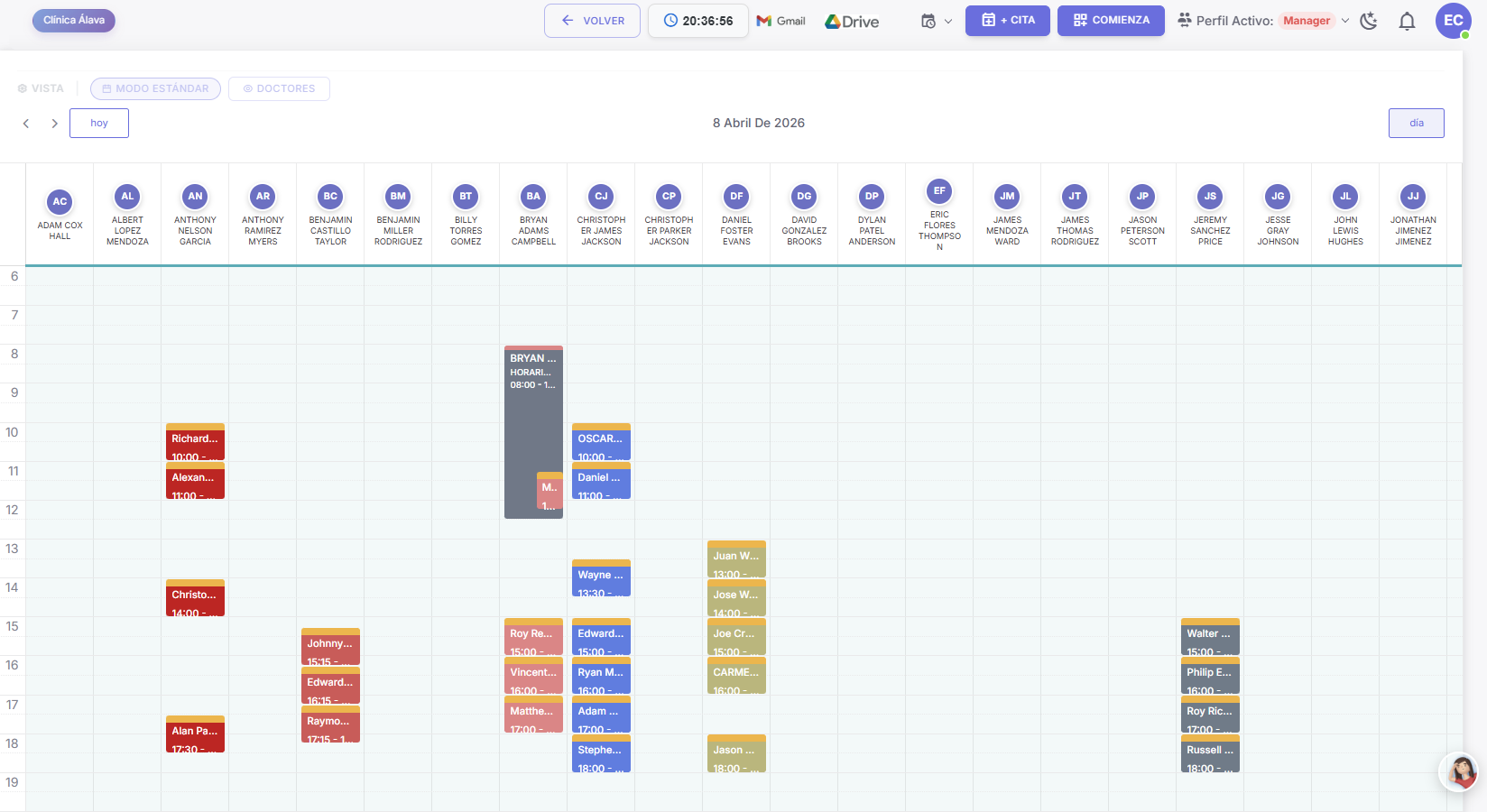Go to the previous day arrow
The image size is (1487, 812).
coord(26,124)
